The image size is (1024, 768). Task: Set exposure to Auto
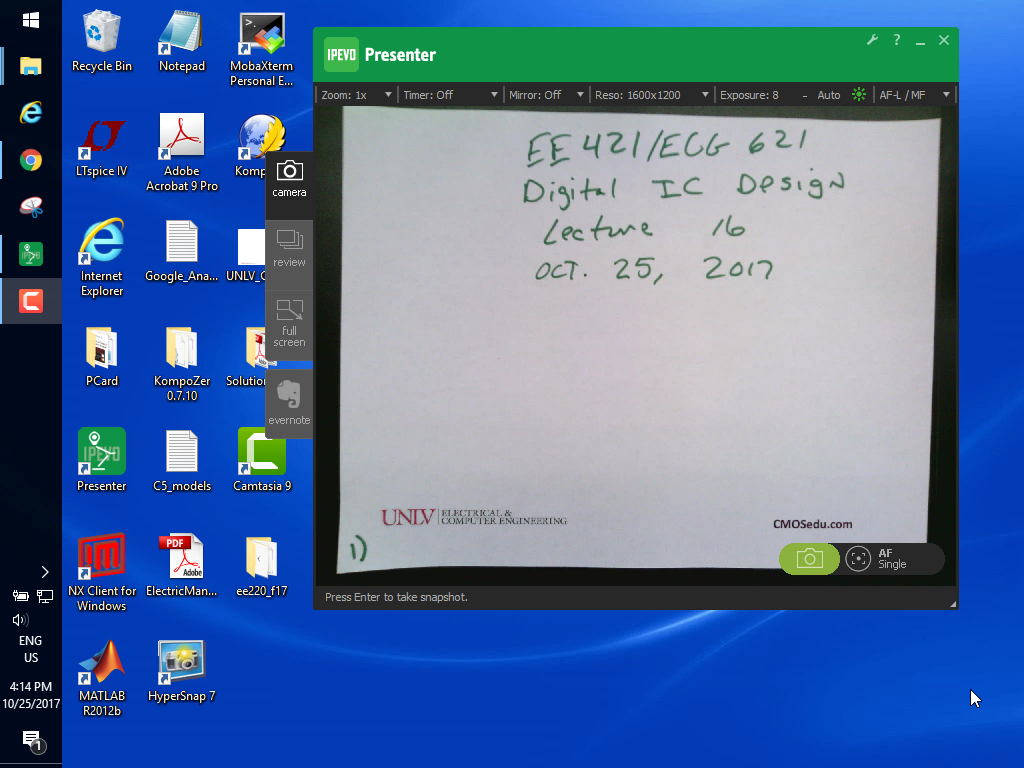(x=829, y=95)
